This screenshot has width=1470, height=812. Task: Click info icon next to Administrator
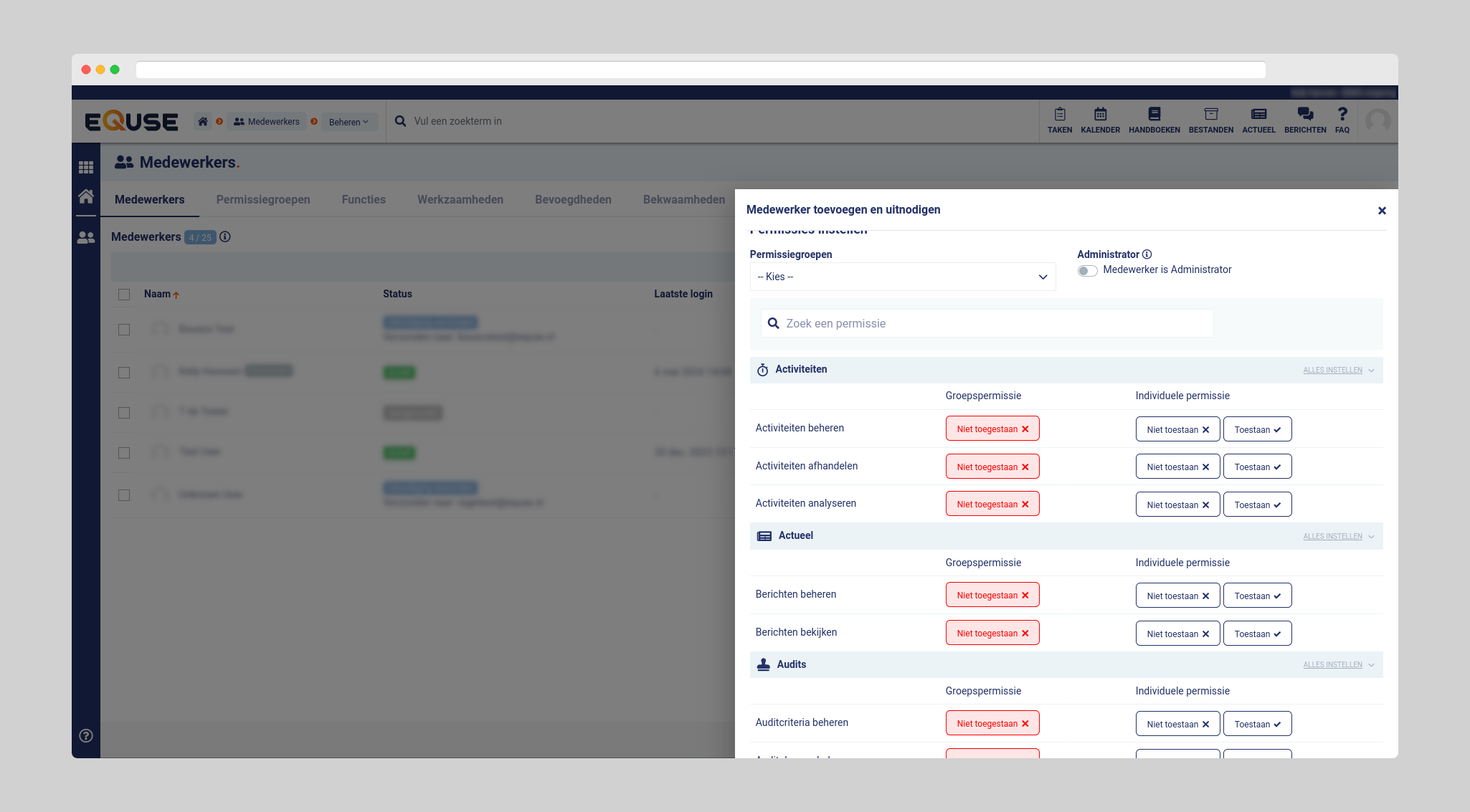point(1147,254)
